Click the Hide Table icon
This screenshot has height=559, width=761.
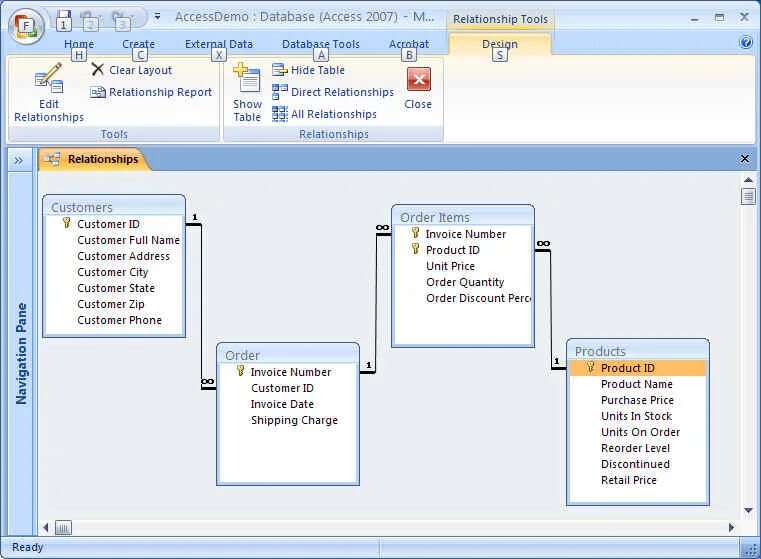280,70
